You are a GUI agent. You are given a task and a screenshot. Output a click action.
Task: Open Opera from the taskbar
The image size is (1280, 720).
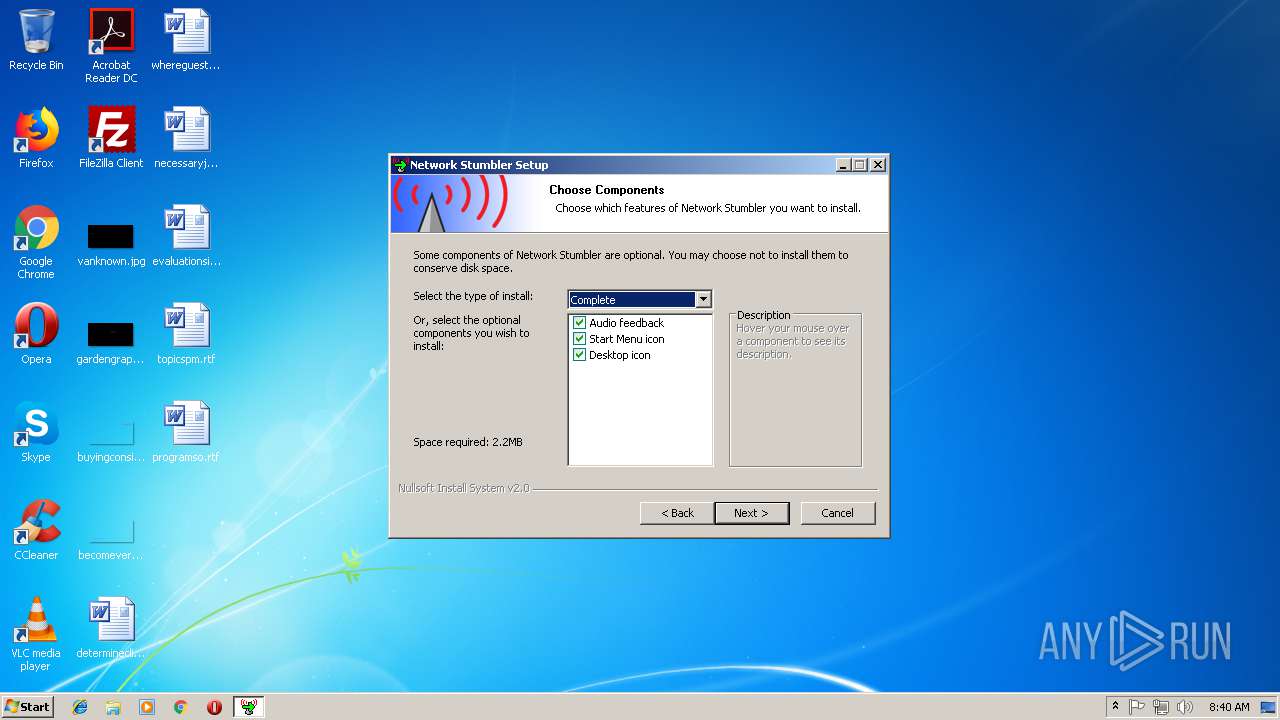214,707
